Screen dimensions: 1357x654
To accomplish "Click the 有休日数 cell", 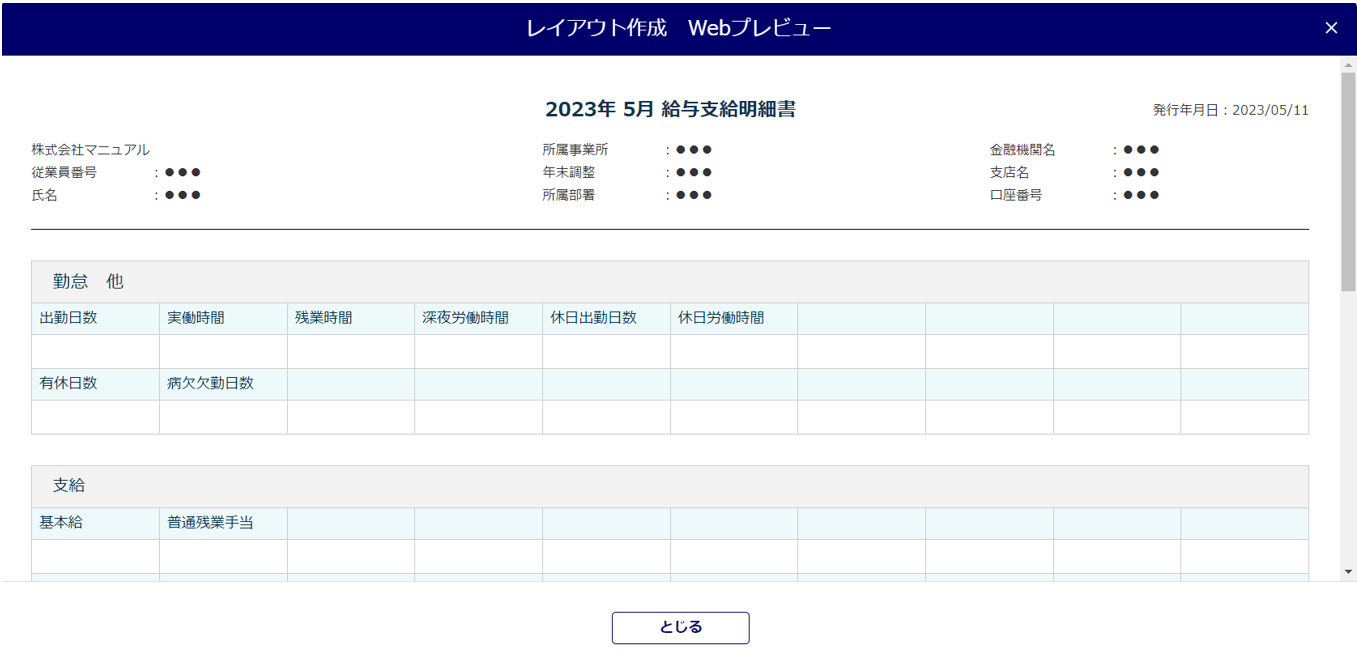I will pos(95,384).
